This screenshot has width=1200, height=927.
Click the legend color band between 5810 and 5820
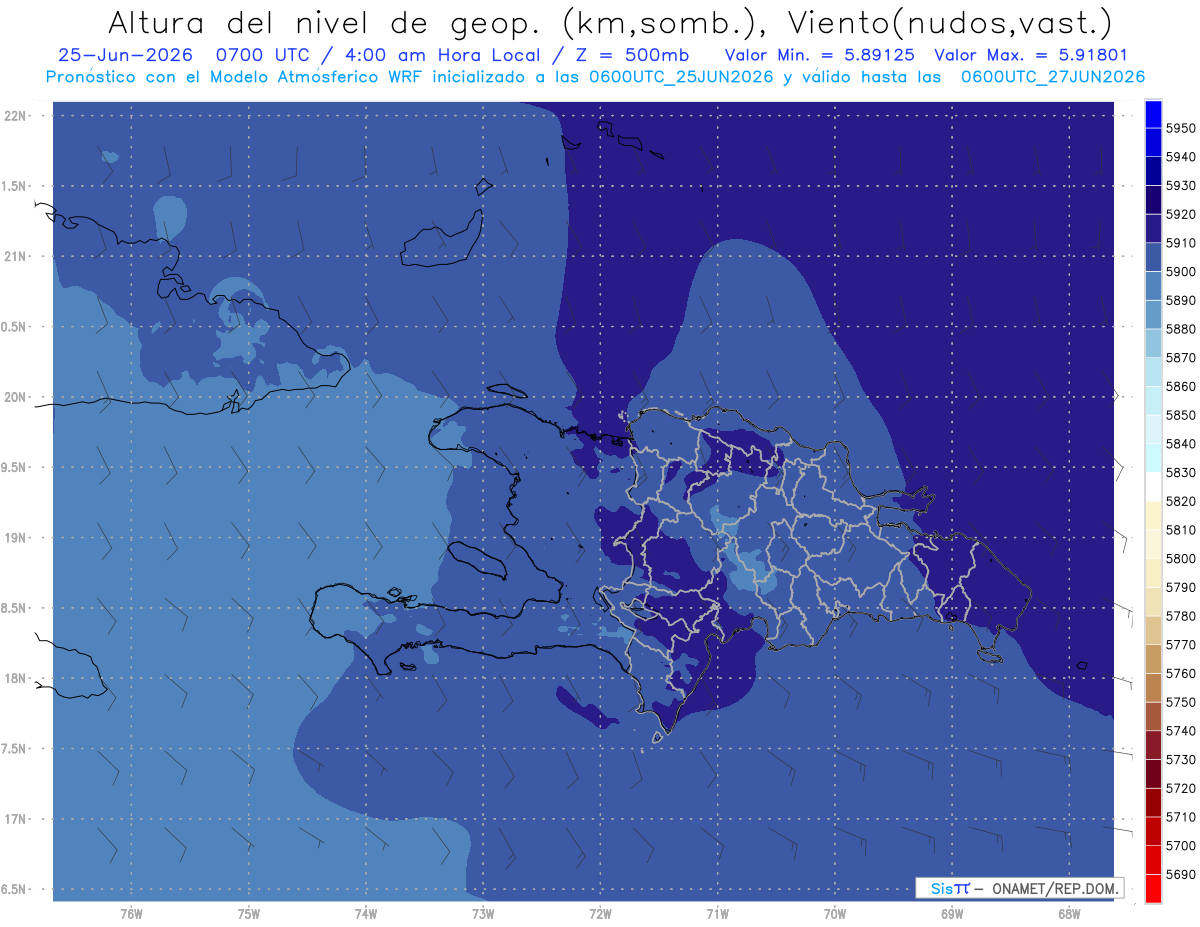coord(1152,516)
